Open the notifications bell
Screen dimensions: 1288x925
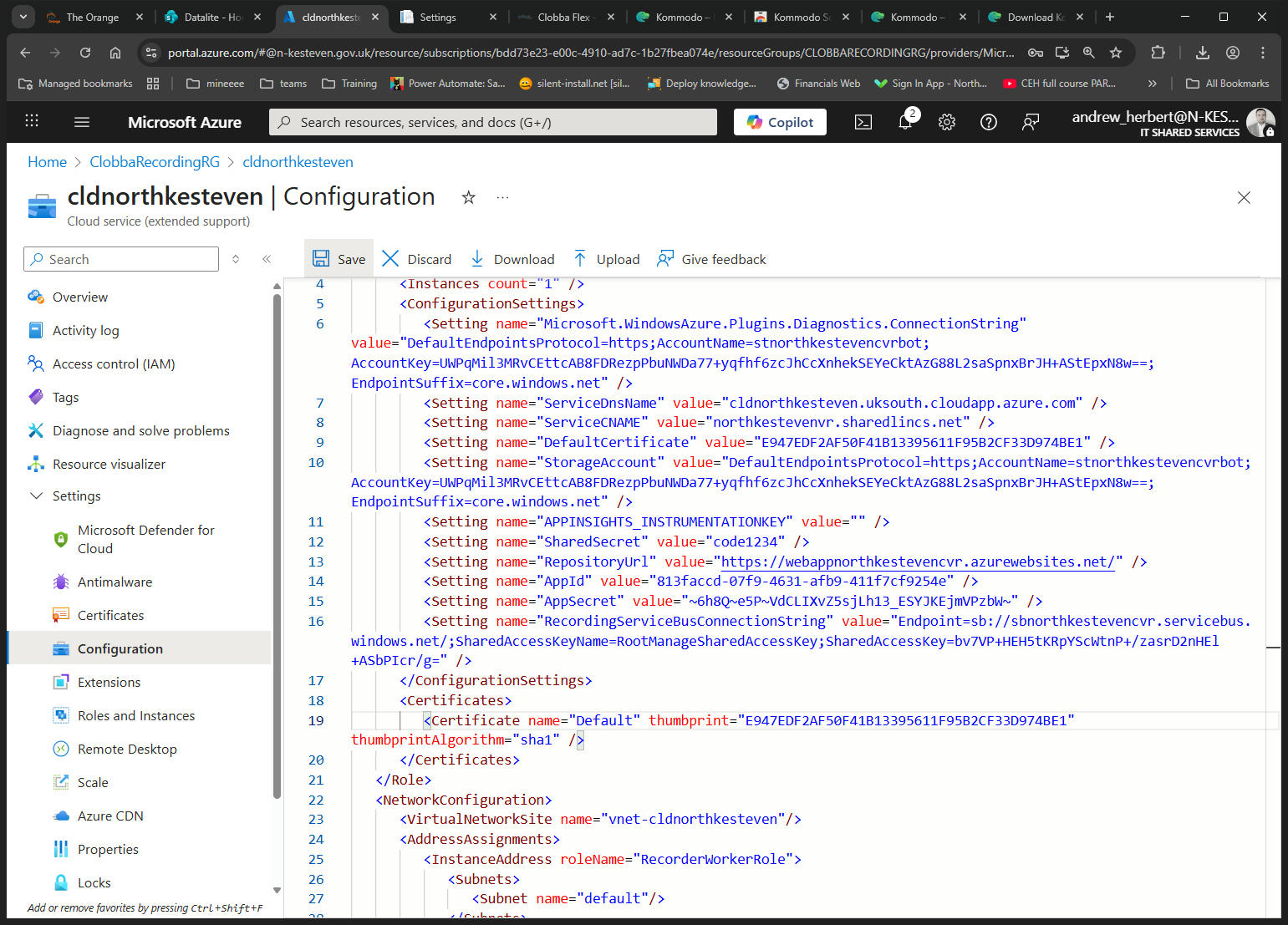(905, 122)
